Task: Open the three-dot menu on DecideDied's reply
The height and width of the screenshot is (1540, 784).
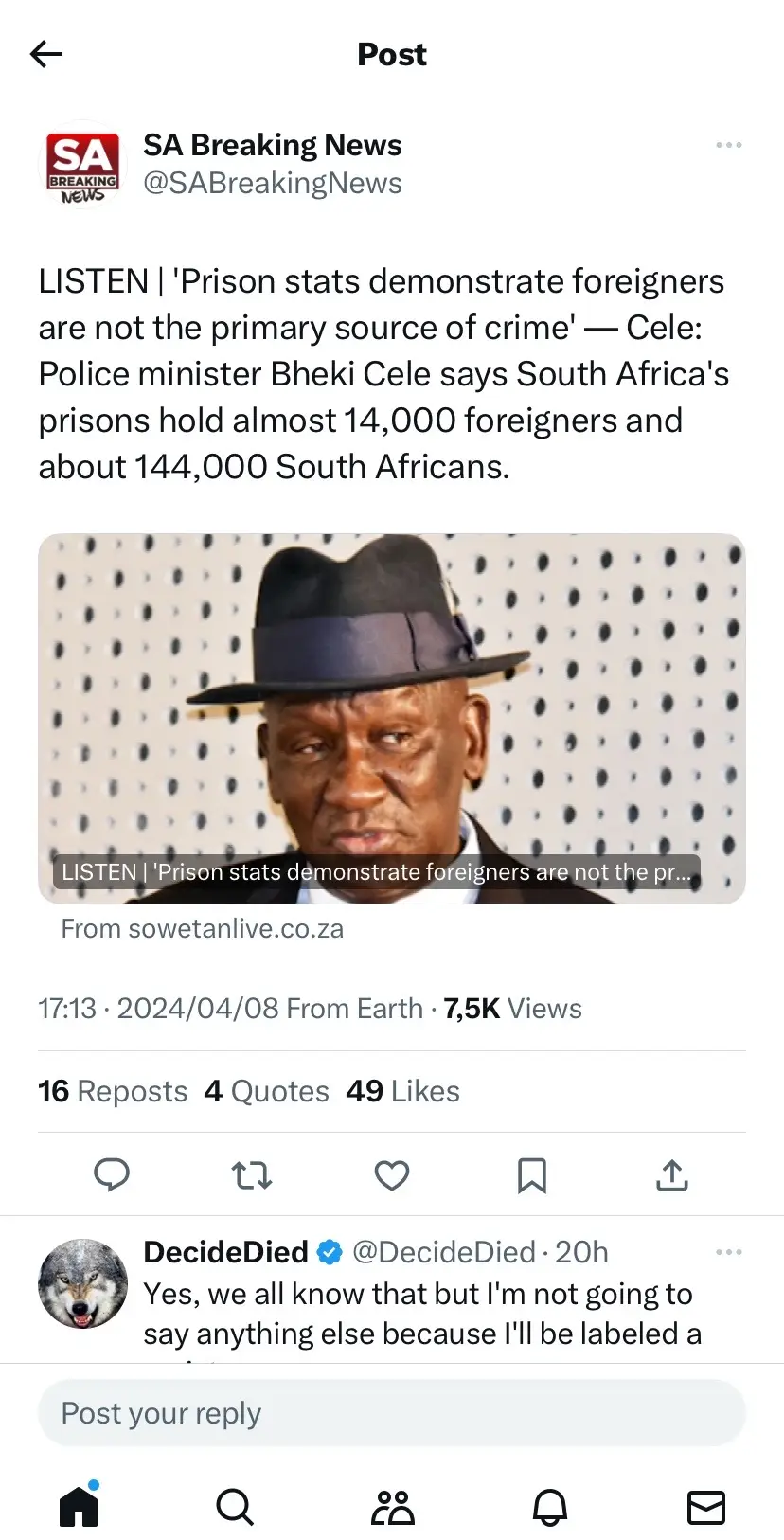Action: click(728, 1252)
